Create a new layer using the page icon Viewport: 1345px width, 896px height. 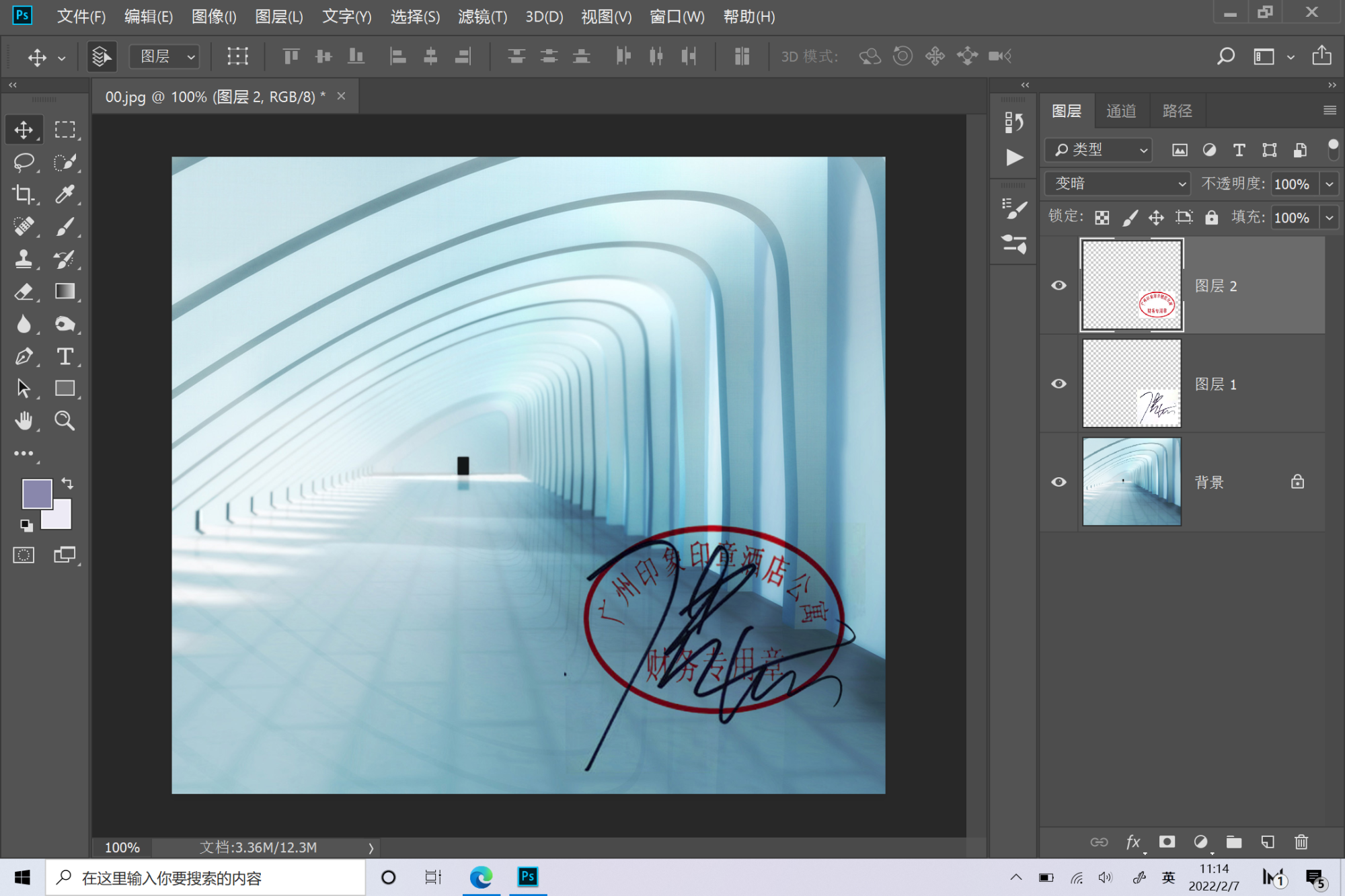tap(1268, 842)
